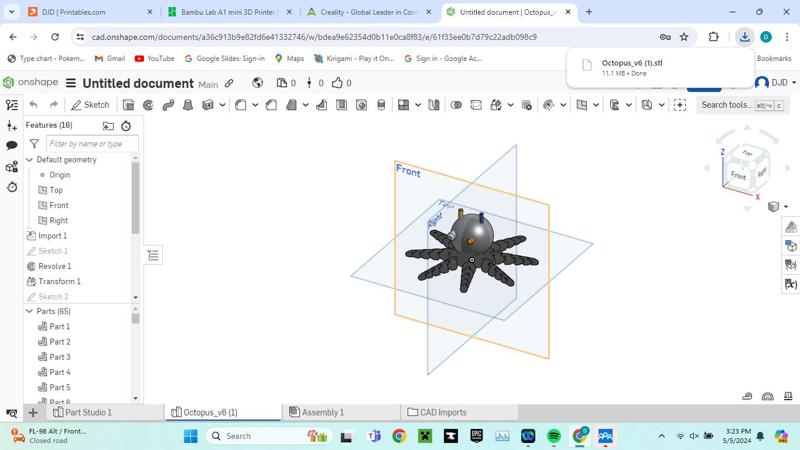
Task: Select the Plane tool
Action: coord(582,105)
